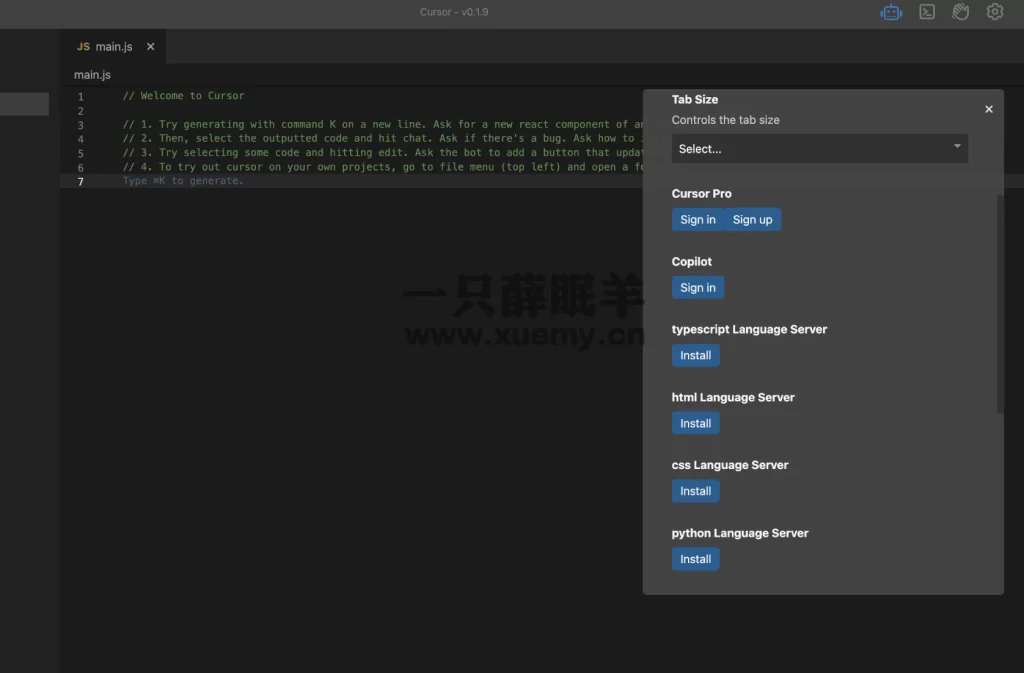Open the terminal icon in title bar
The width and height of the screenshot is (1024, 673).
pos(927,12)
